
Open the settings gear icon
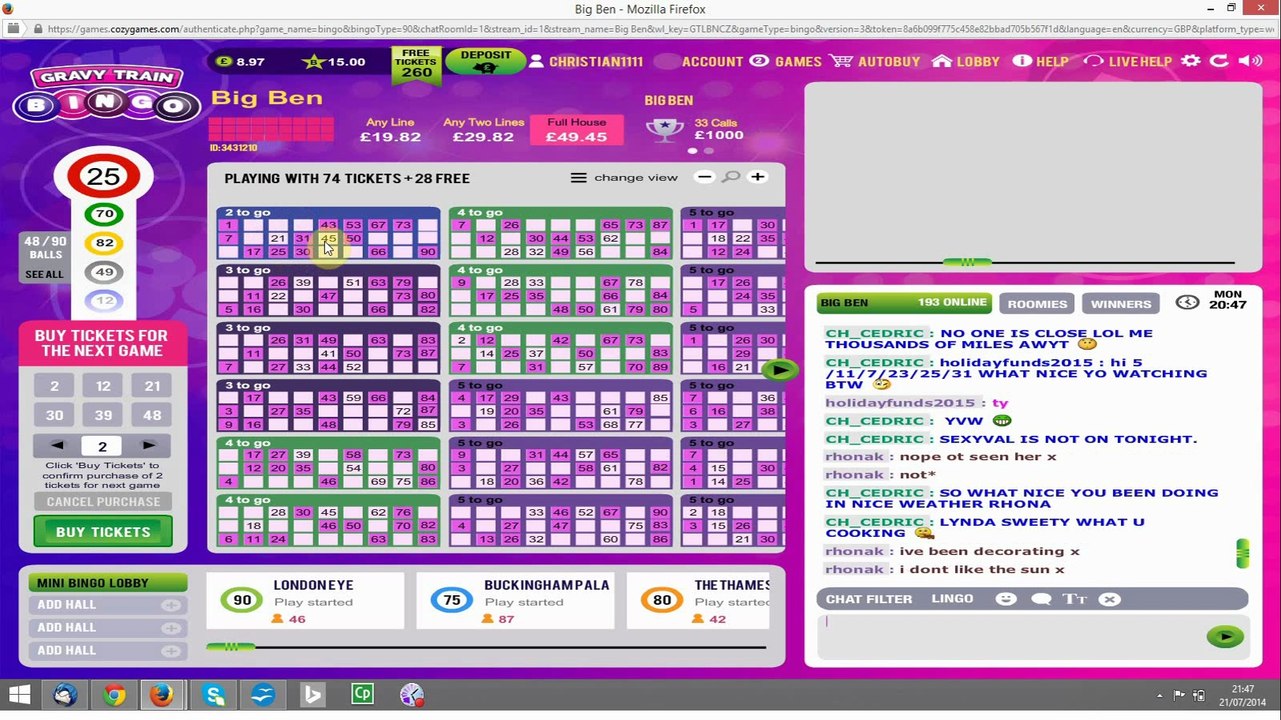point(1190,61)
